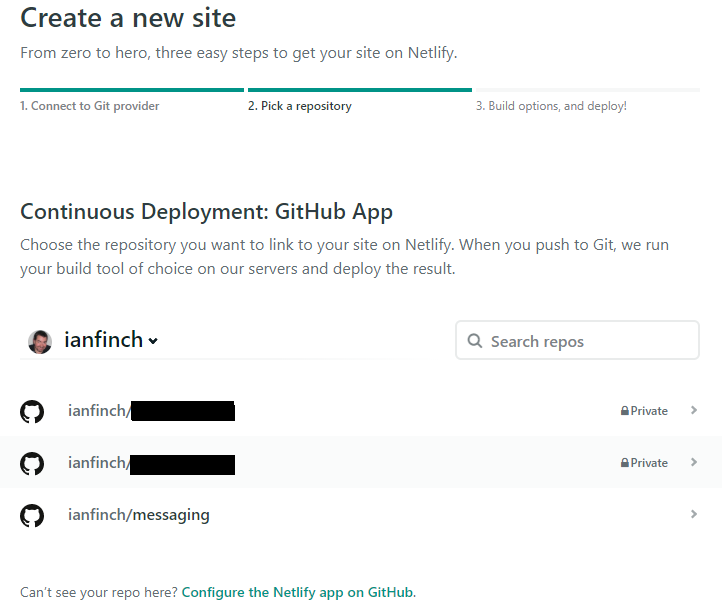Click the lock icon on the first private repo
Screen dimensions: 722x605
625,411
